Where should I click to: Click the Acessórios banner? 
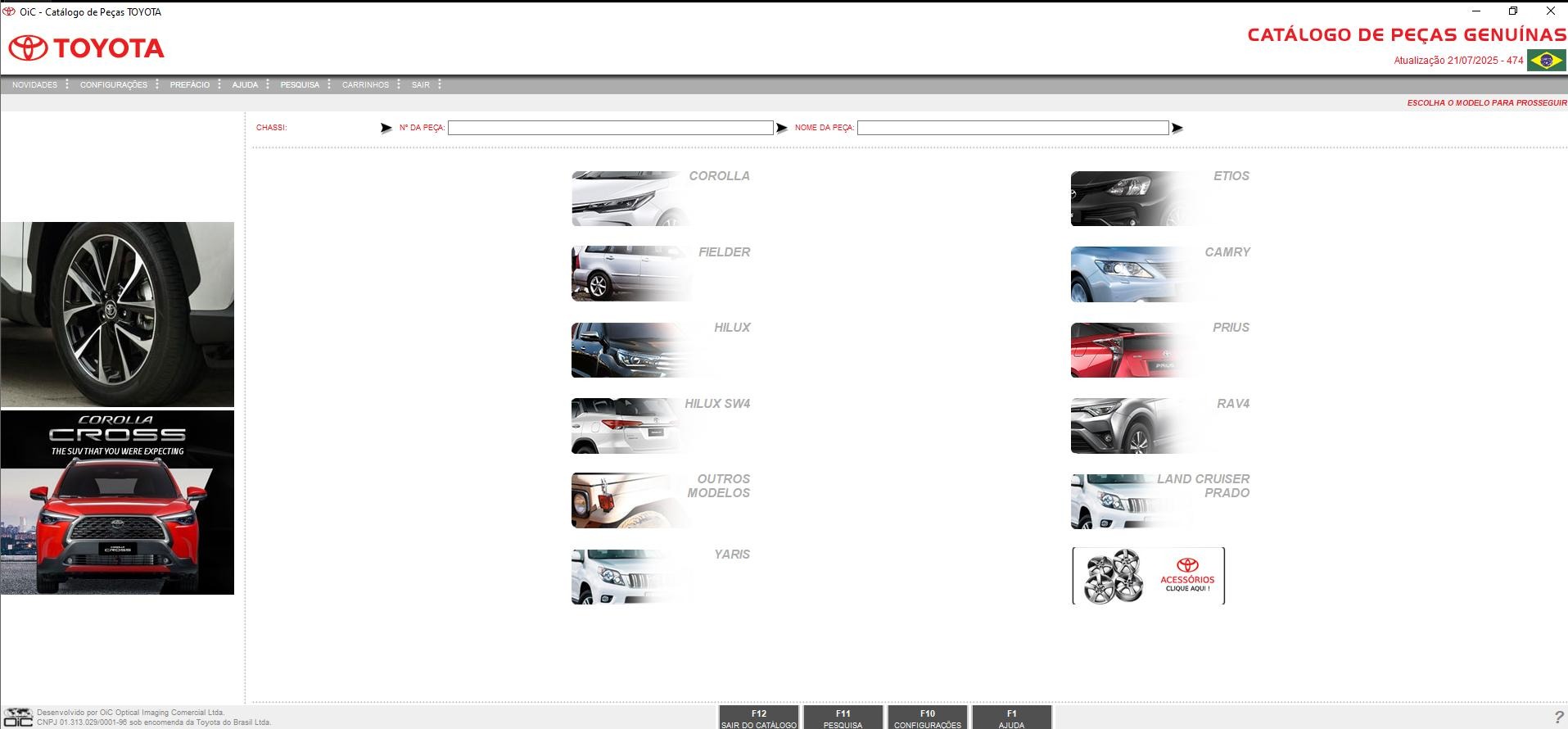pyautogui.click(x=1148, y=576)
